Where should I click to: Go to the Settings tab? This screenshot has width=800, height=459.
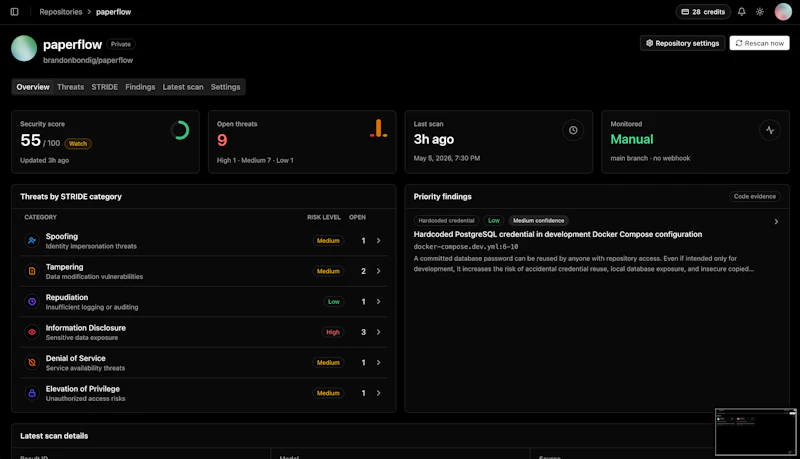pos(225,87)
